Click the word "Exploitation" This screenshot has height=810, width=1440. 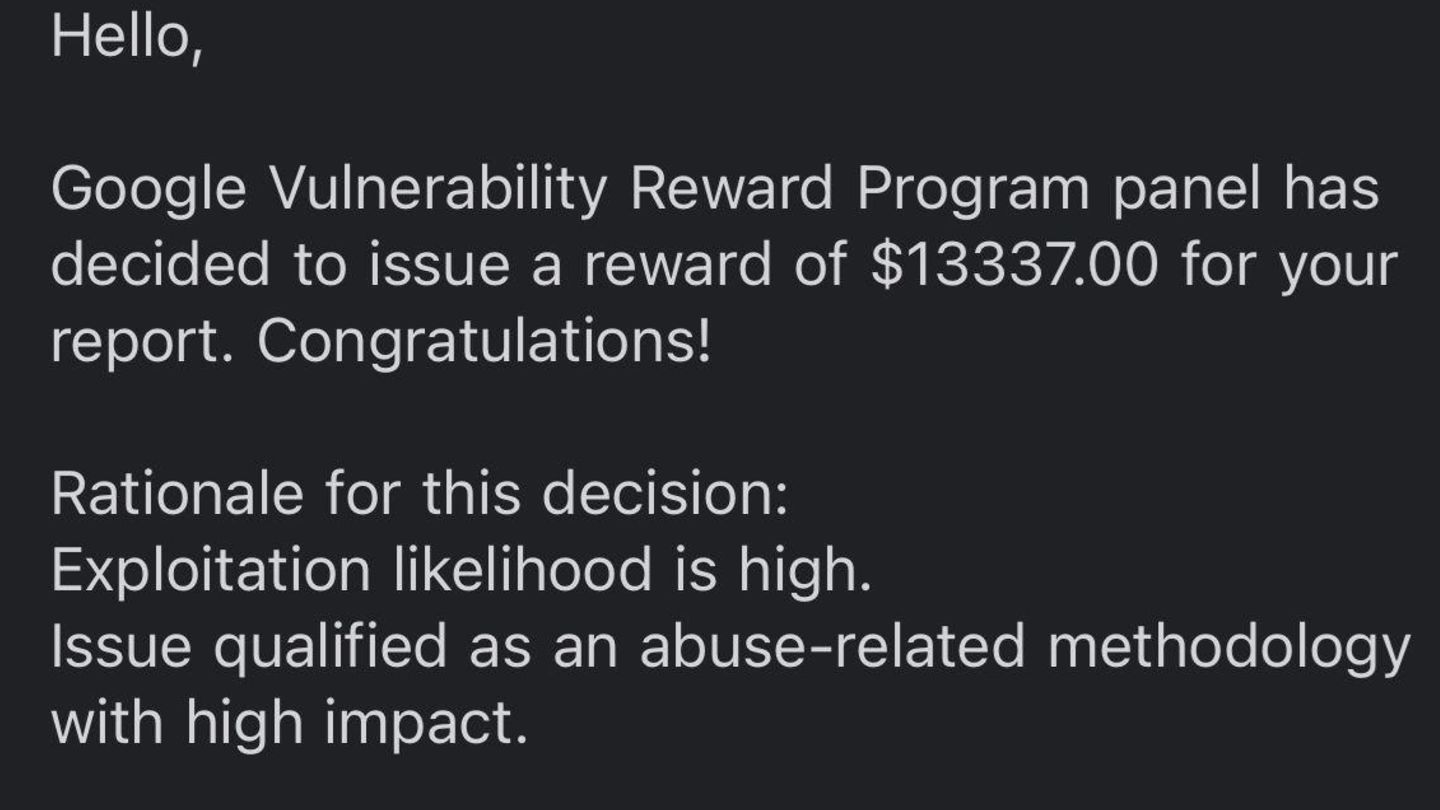pos(210,570)
